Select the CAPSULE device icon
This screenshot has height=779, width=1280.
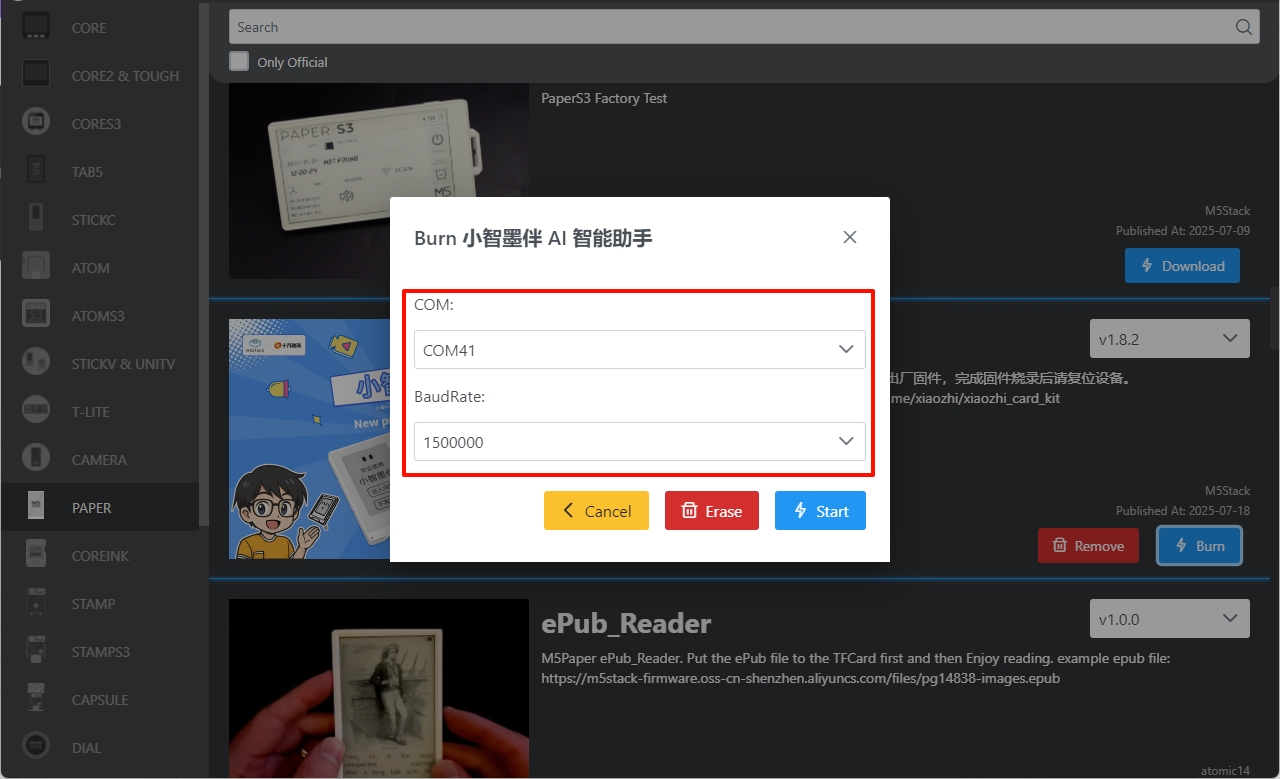click(36, 699)
